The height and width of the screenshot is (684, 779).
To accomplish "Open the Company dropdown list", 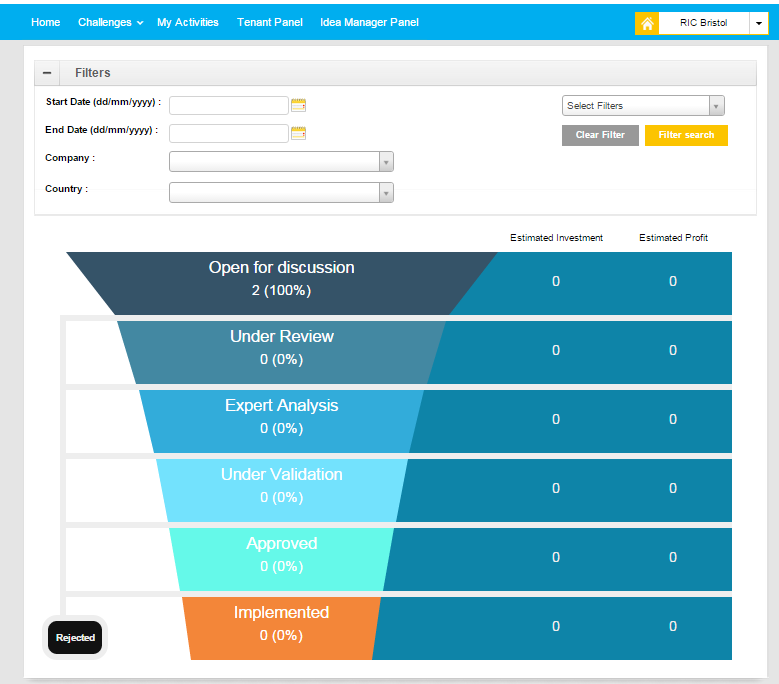I will tap(281, 162).
